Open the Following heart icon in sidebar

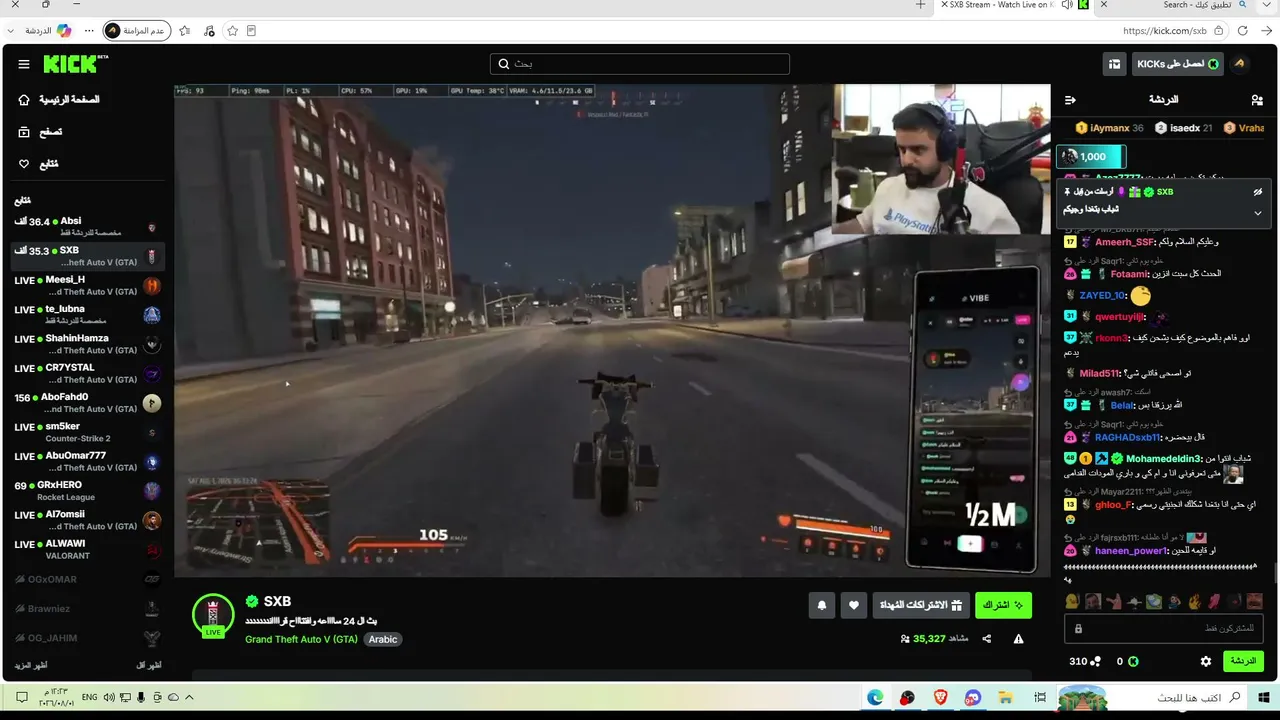24,164
